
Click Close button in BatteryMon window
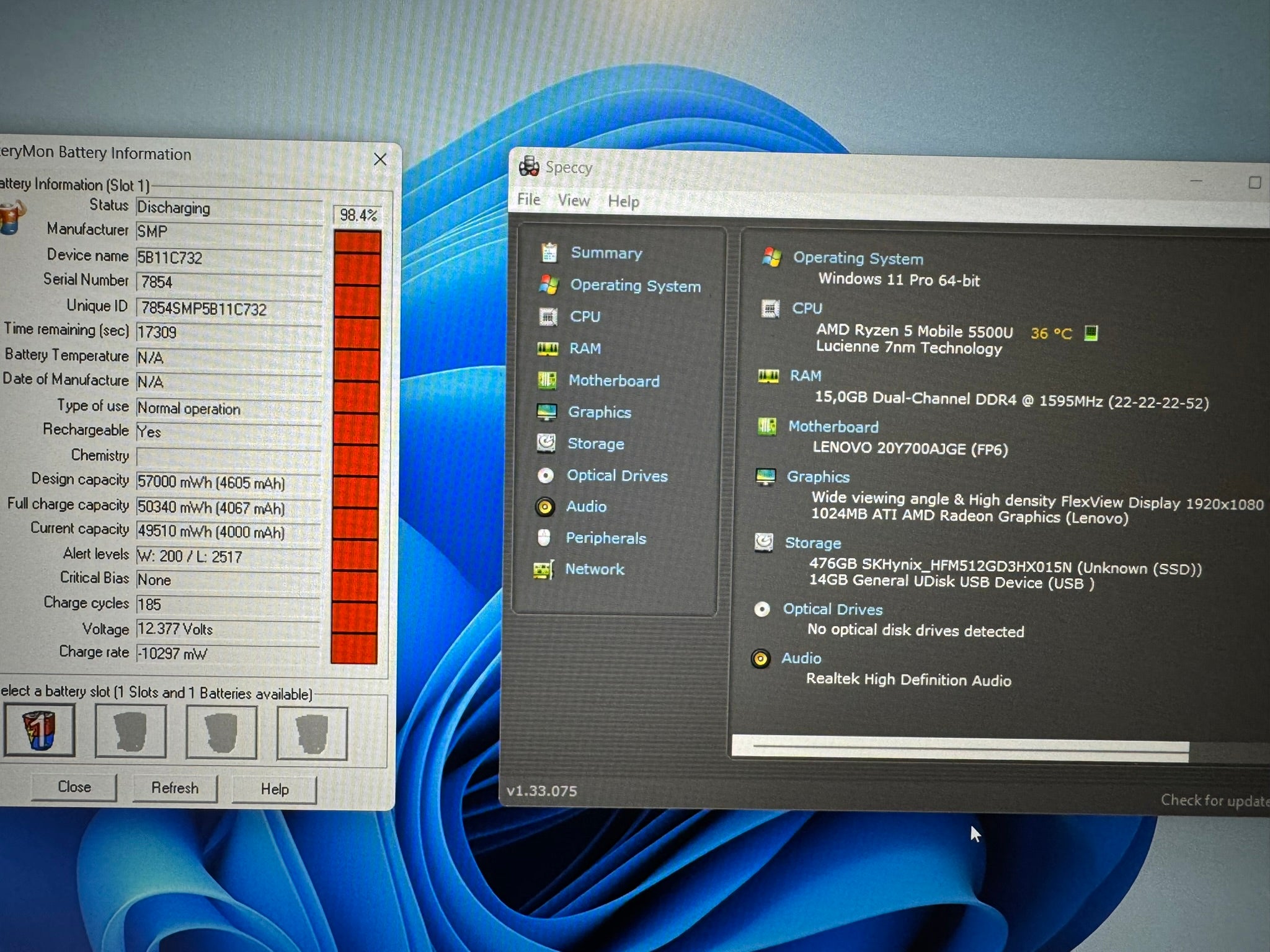(74, 787)
